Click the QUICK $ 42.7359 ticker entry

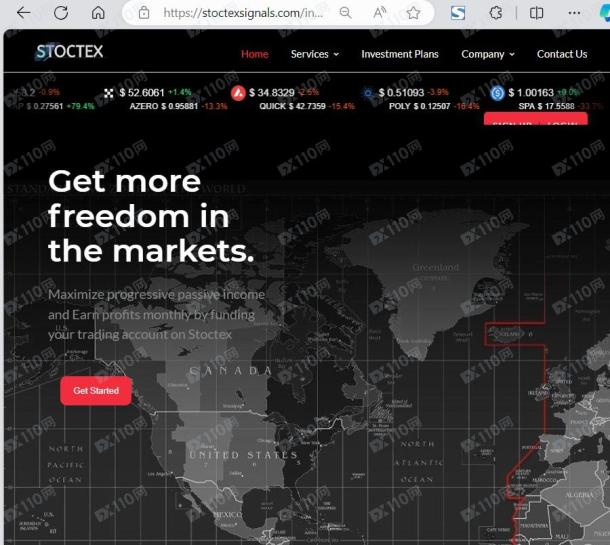pyautogui.click(x=307, y=106)
